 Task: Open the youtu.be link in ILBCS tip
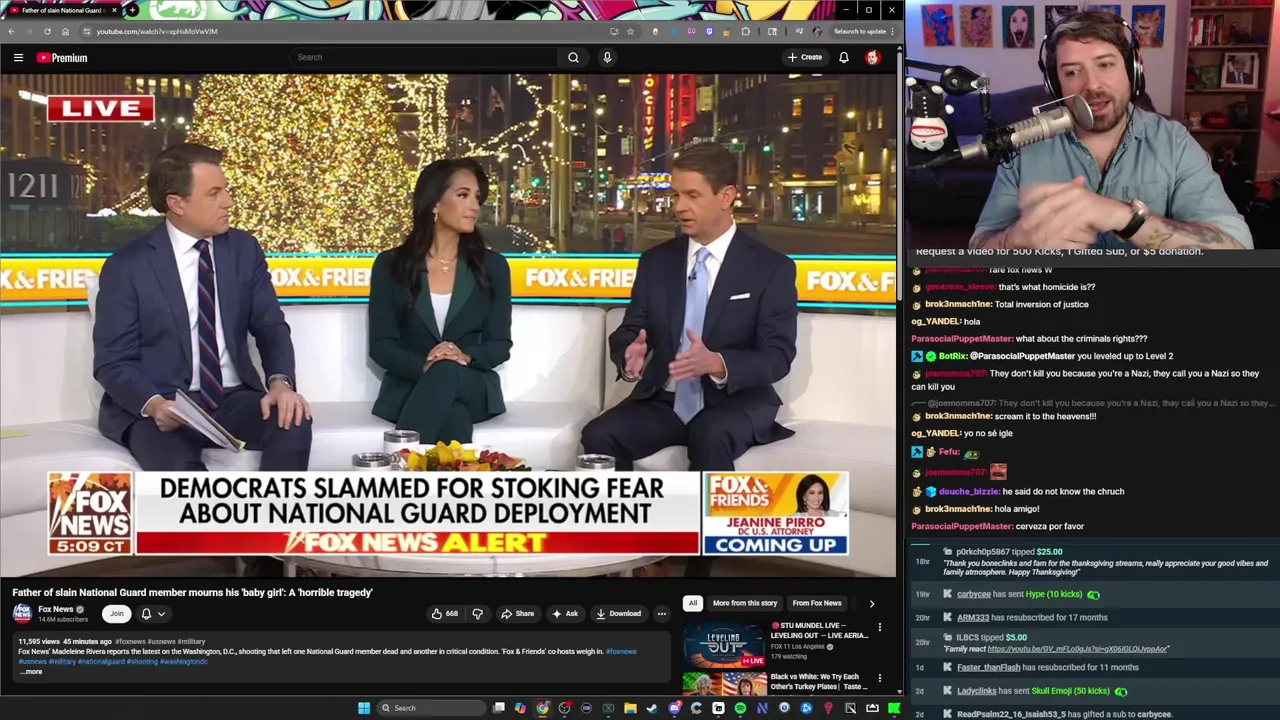click(x=1078, y=649)
